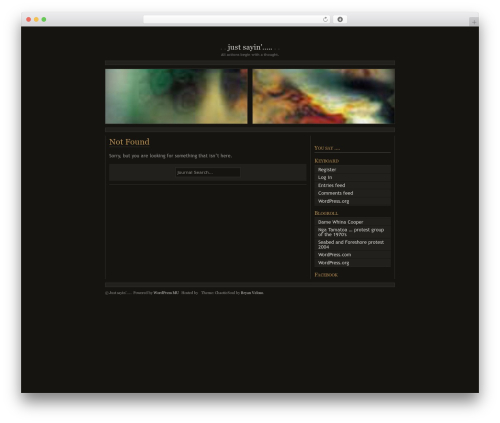Click the red close window button
The image size is (500, 423).
coord(29,19)
